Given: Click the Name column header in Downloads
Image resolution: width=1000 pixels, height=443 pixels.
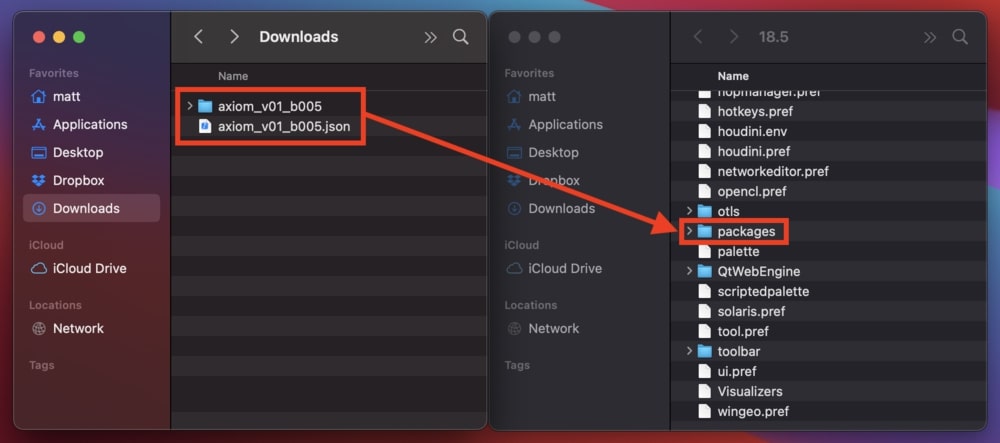Looking at the screenshot, I should [233, 76].
